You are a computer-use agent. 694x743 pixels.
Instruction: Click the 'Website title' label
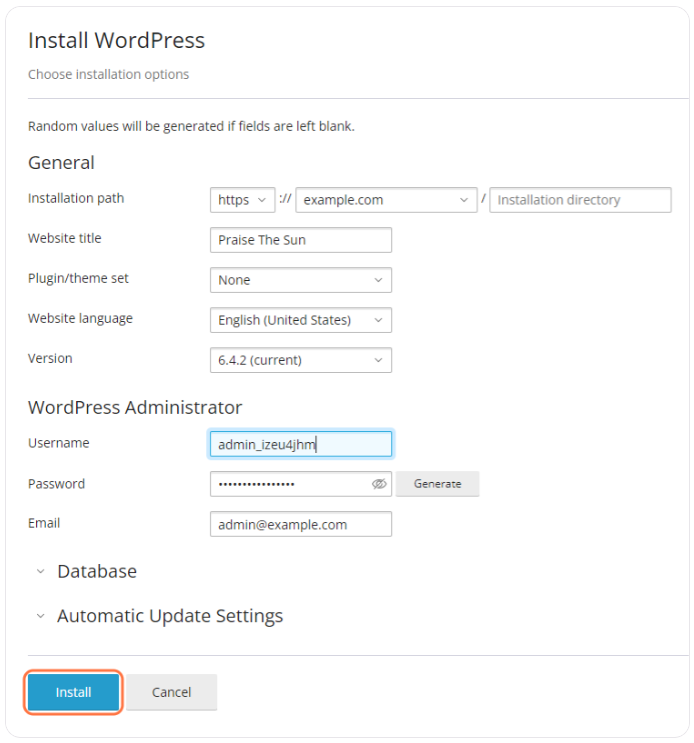click(64, 238)
